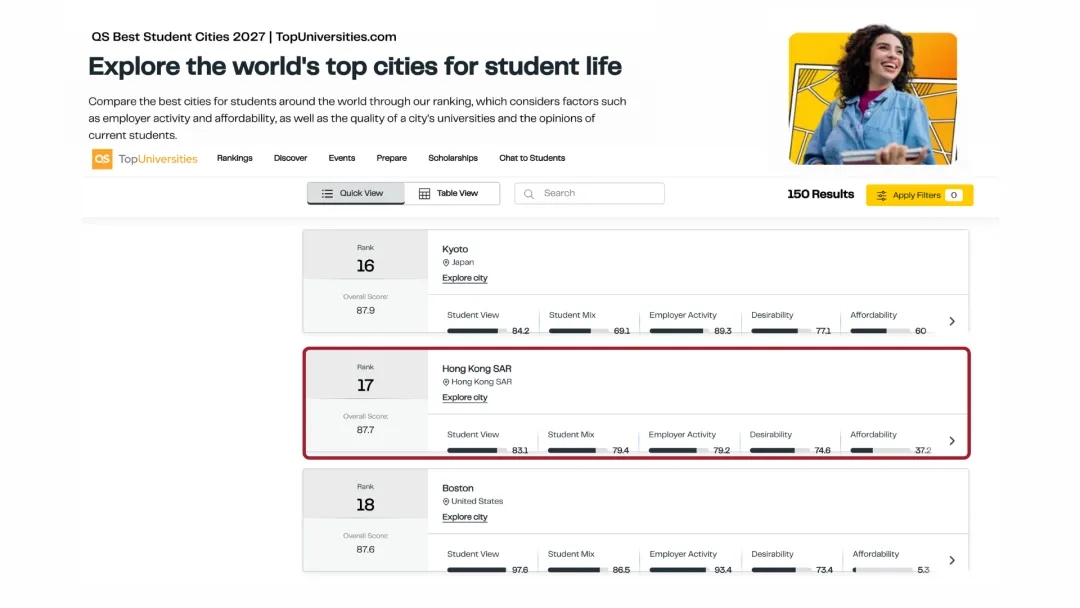The width and height of the screenshot is (1080, 608).
Task: Click Boston's Employer Activity score bar
Action: (x=679, y=570)
